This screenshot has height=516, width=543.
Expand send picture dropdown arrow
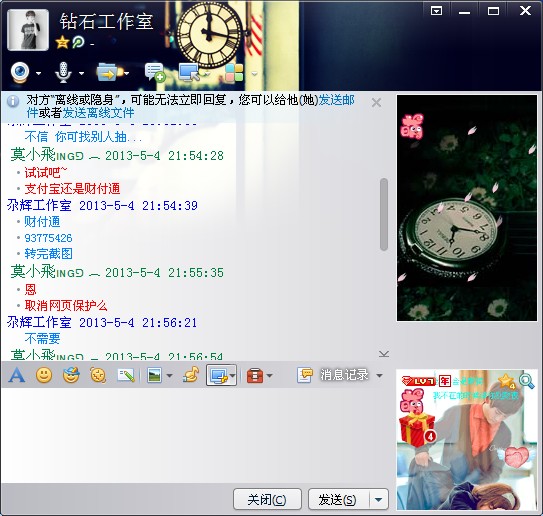click(x=169, y=375)
